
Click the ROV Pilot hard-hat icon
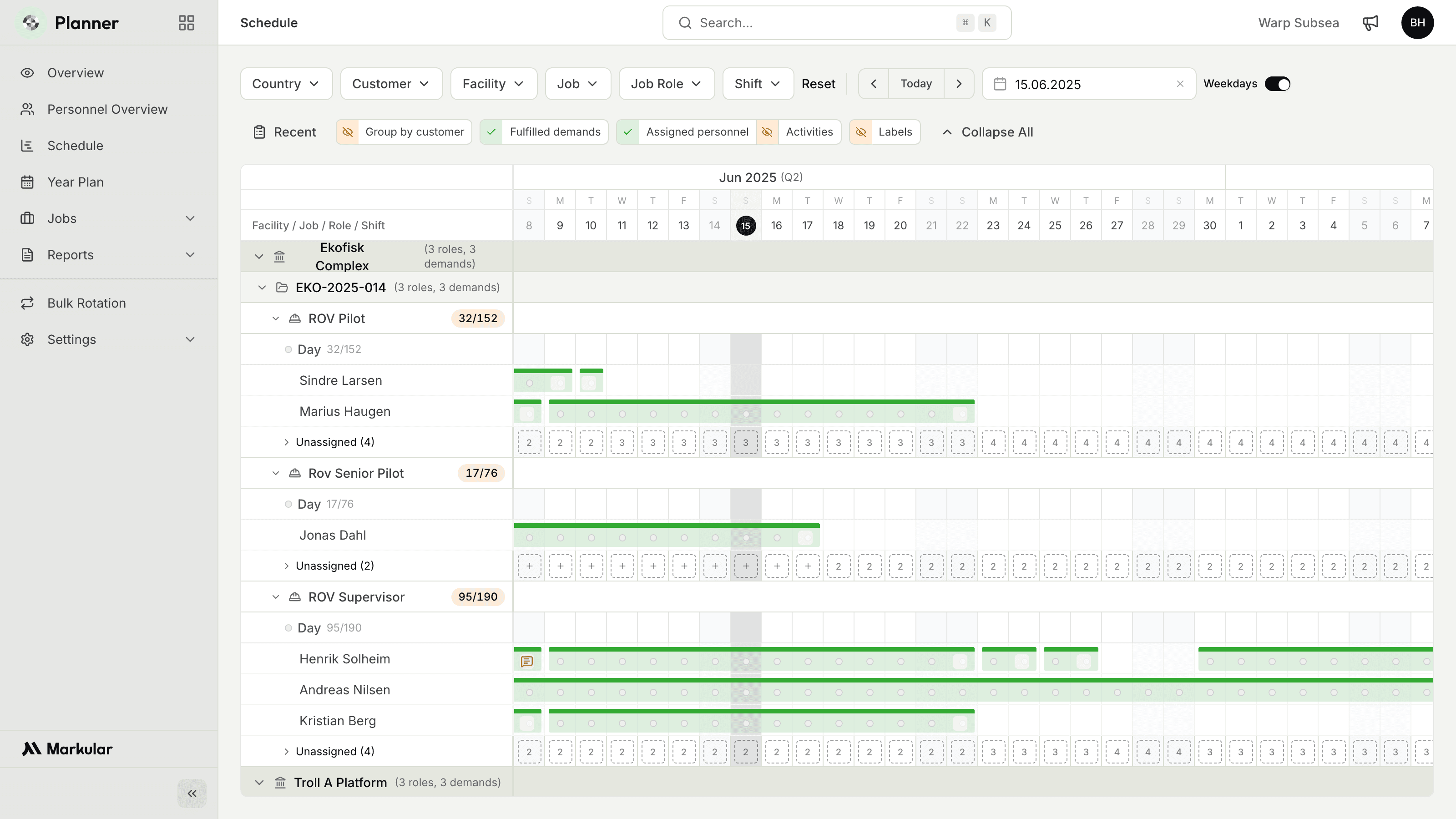click(x=294, y=319)
